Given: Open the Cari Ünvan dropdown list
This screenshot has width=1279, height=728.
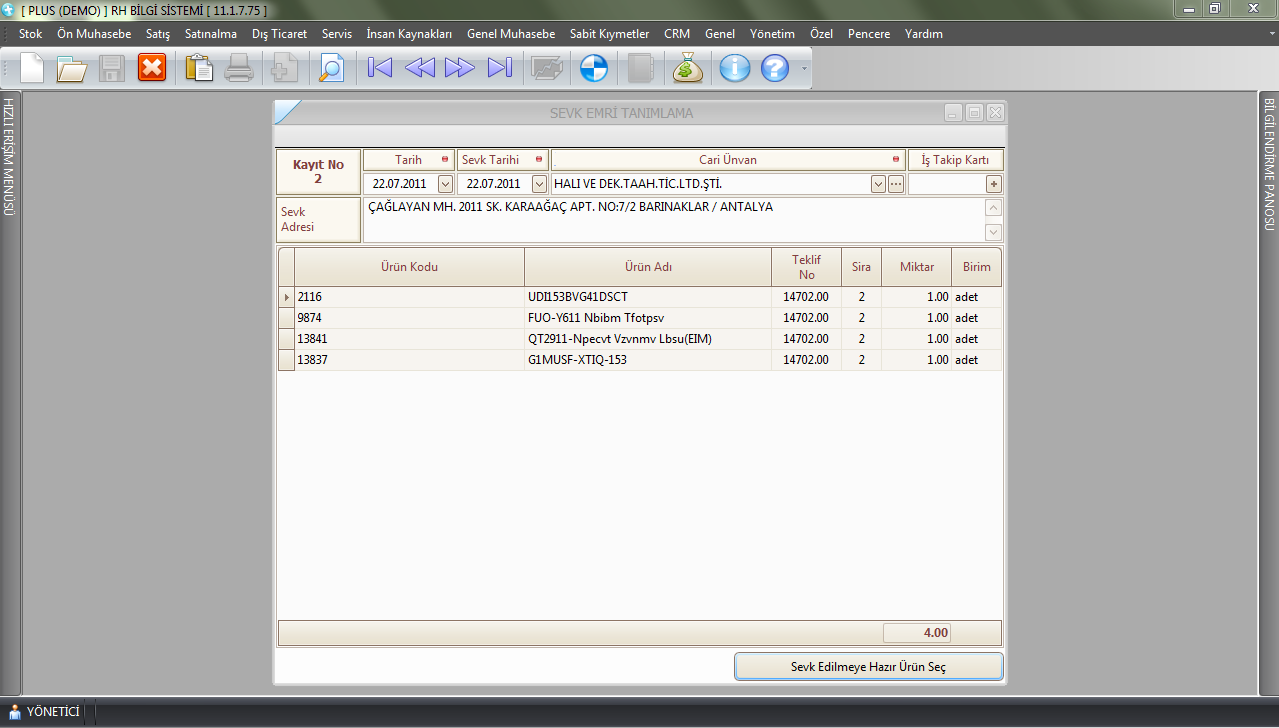Looking at the screenshot, I should point(878,184).
